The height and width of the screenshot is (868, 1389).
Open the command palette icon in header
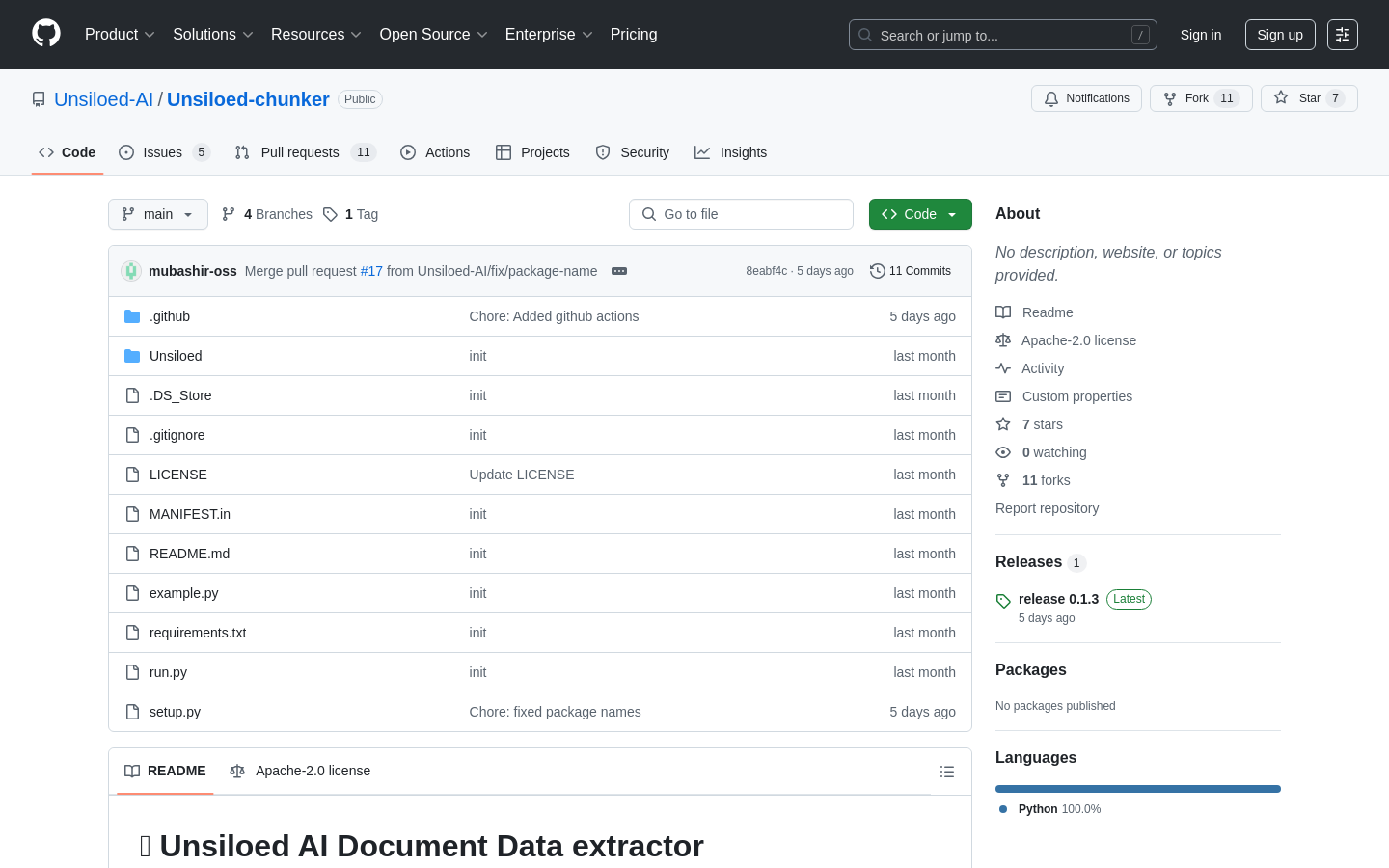pos(1343,35)
